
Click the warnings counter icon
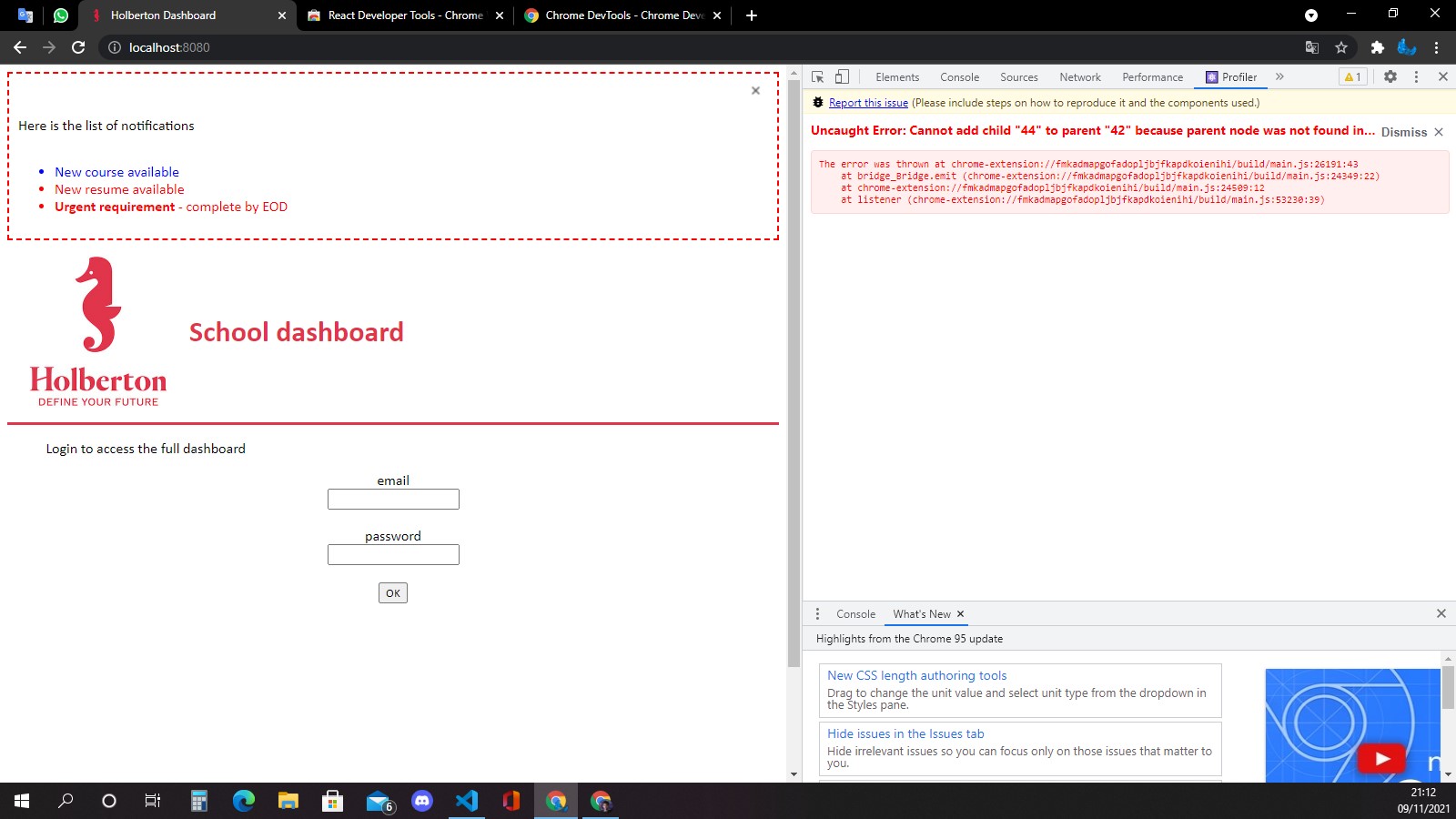[x=1352, y=76]
